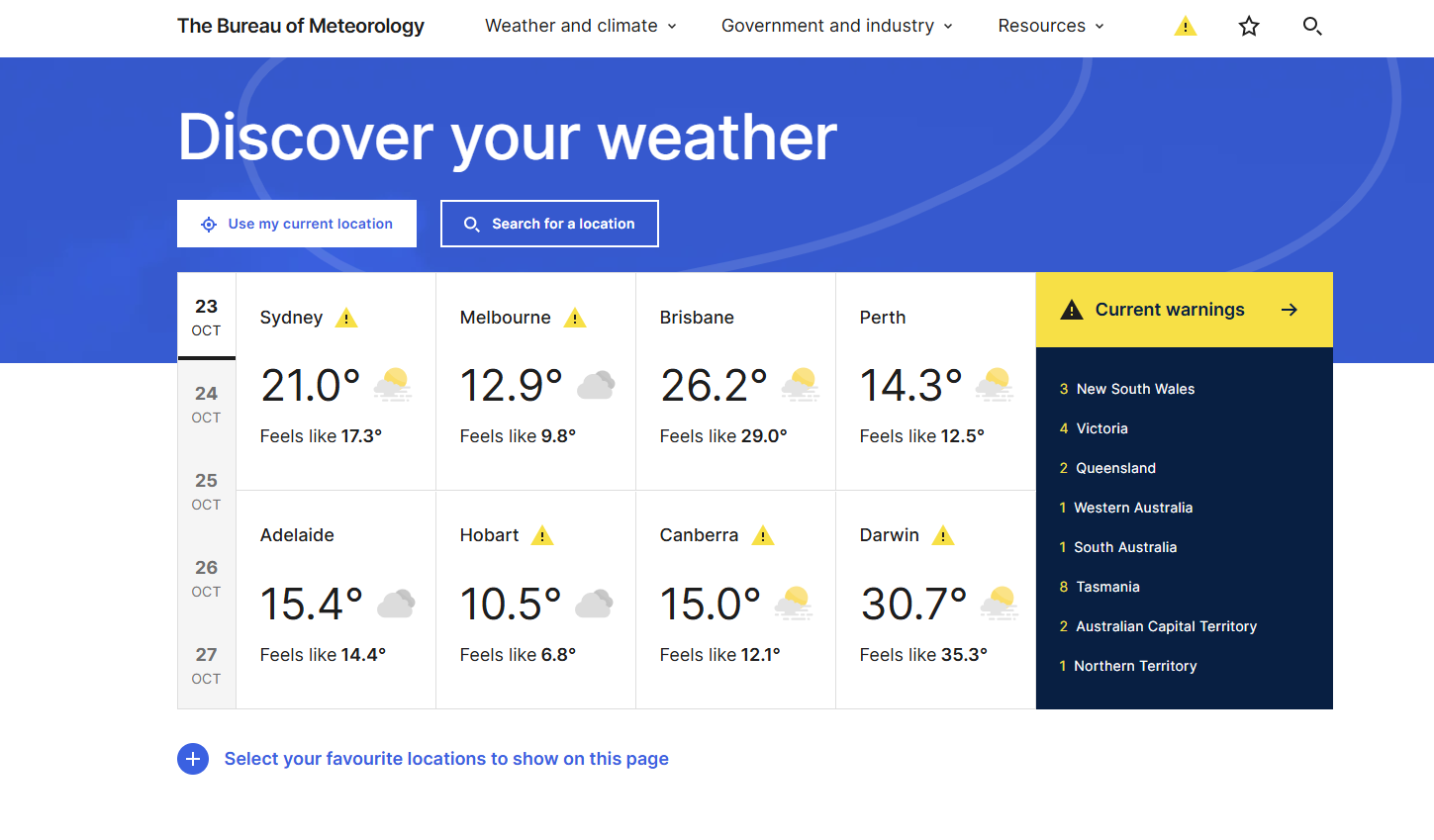Click the warning triangle icon in header
The width and height of the screenshot is (1434, 840).
pyautogui.click(x=1185, y=27)
